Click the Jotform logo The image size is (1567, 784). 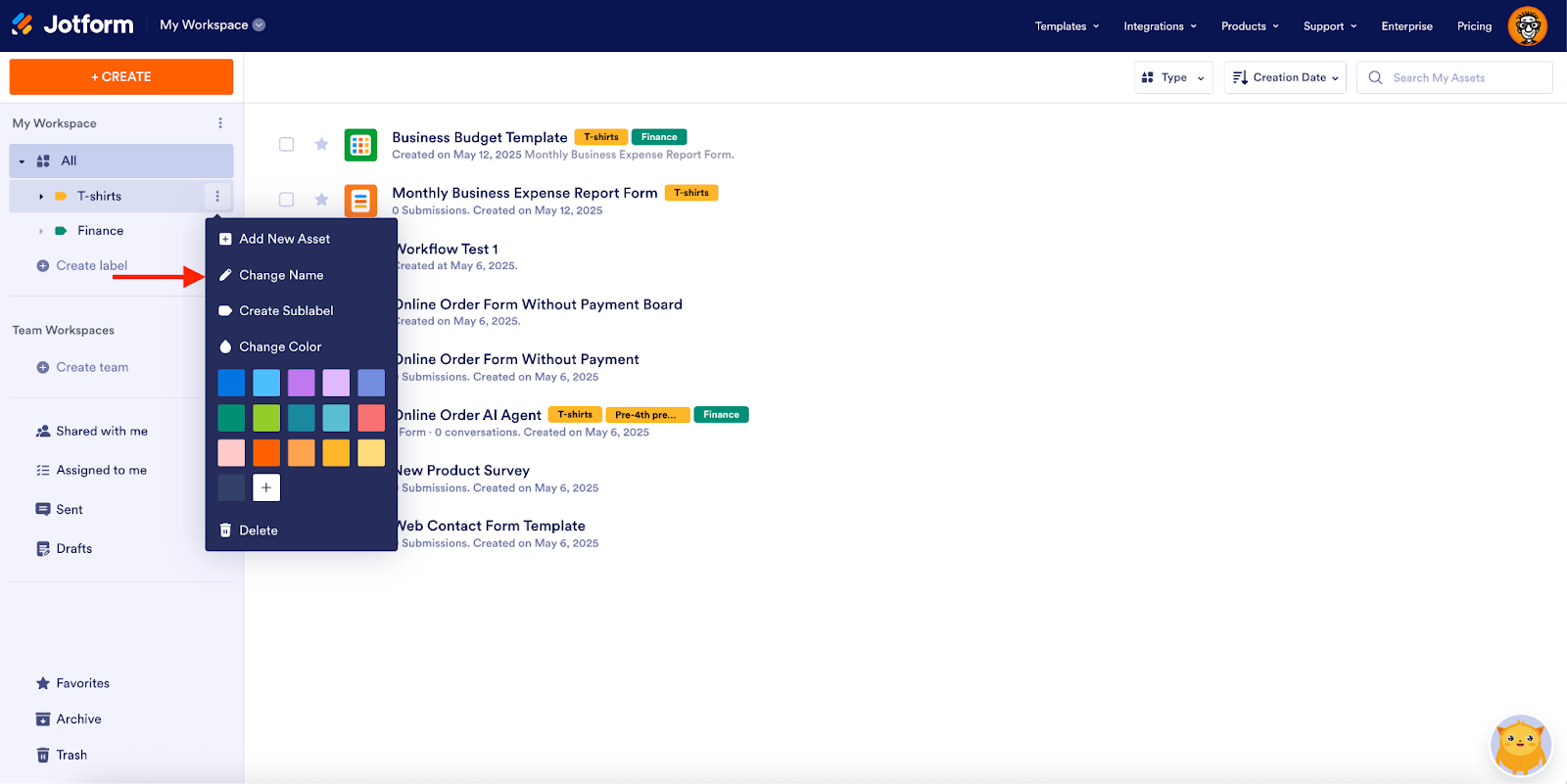coord(72,24)
